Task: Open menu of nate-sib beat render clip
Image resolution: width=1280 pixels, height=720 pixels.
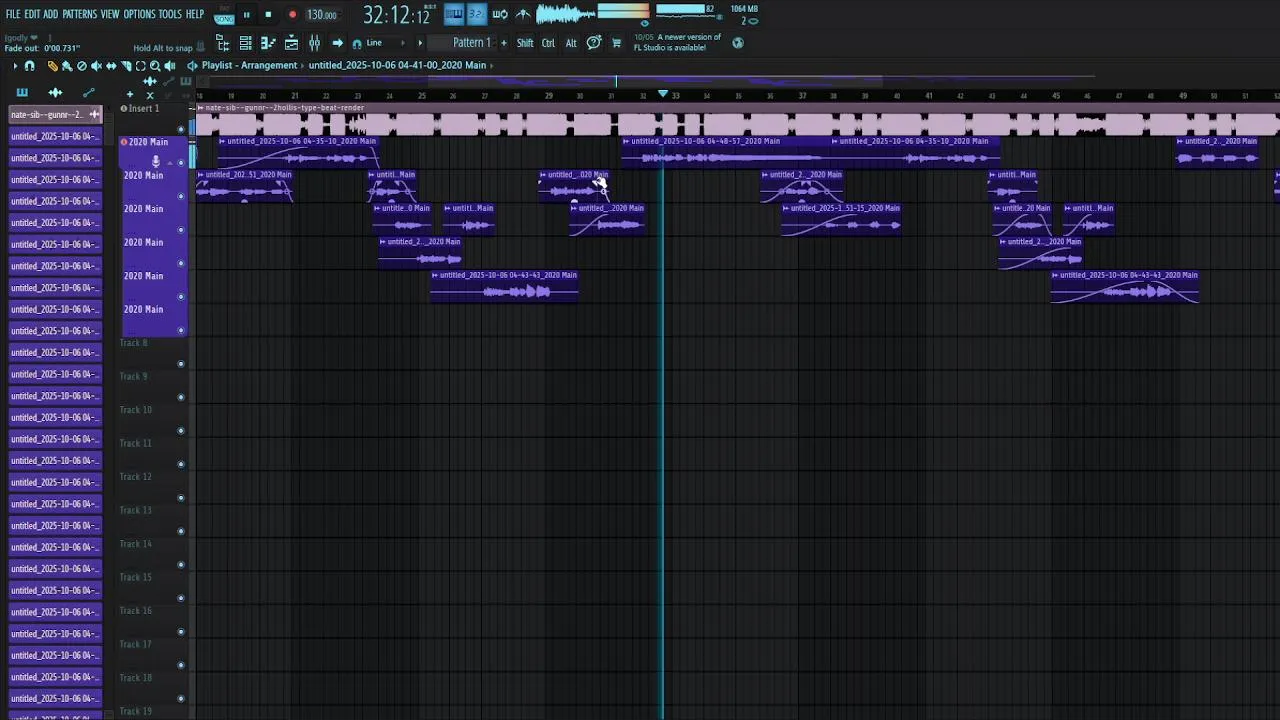Action: 201,108
